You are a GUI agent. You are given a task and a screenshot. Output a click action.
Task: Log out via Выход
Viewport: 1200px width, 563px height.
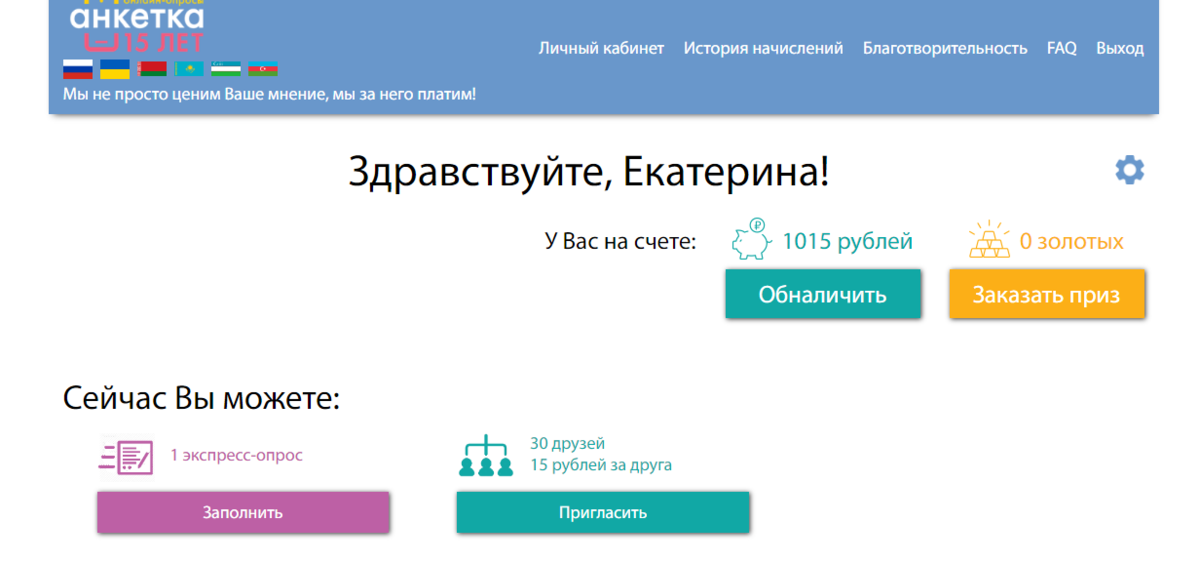click(1120, 48)
